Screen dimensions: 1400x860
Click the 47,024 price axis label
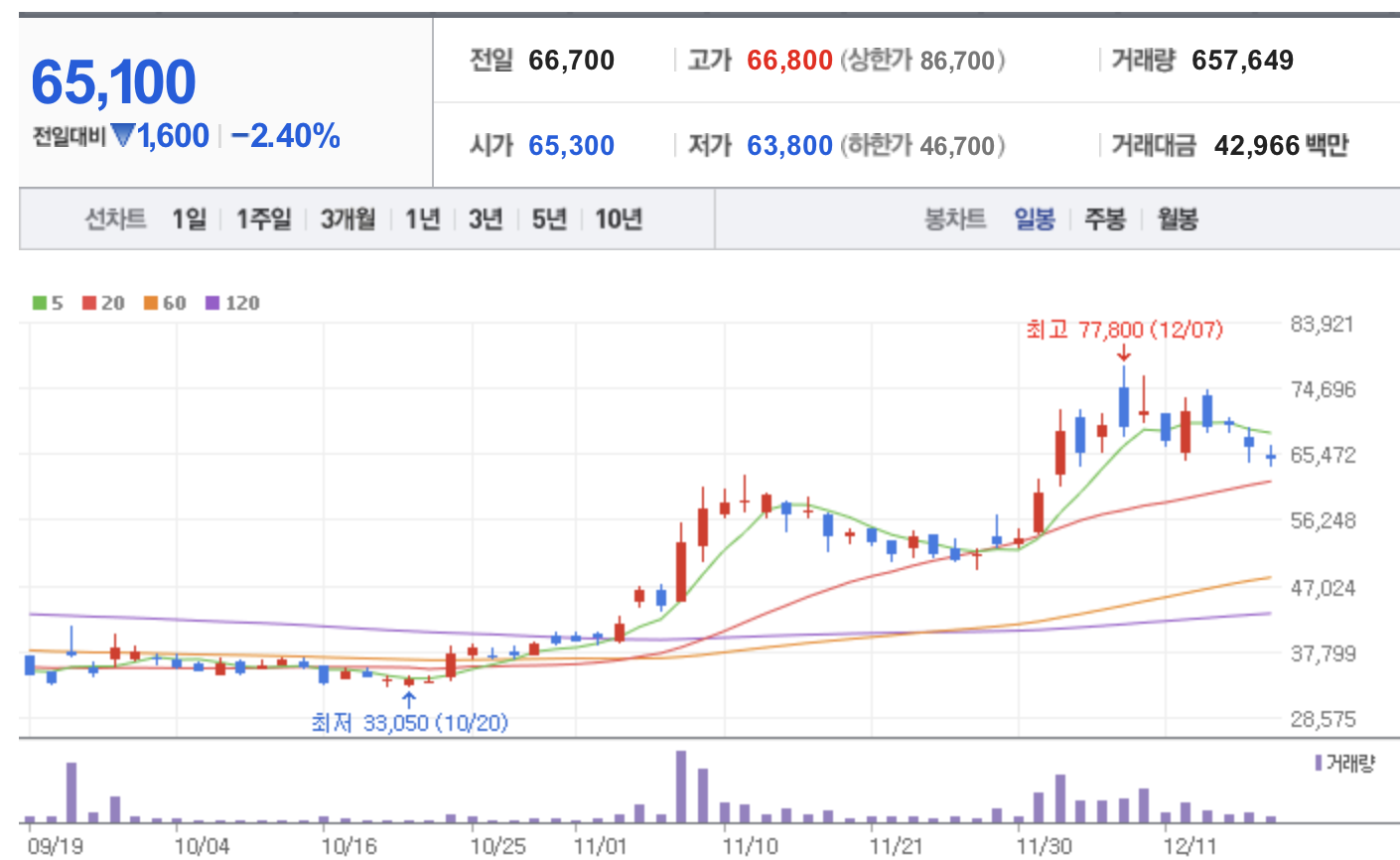(1323, 587)
